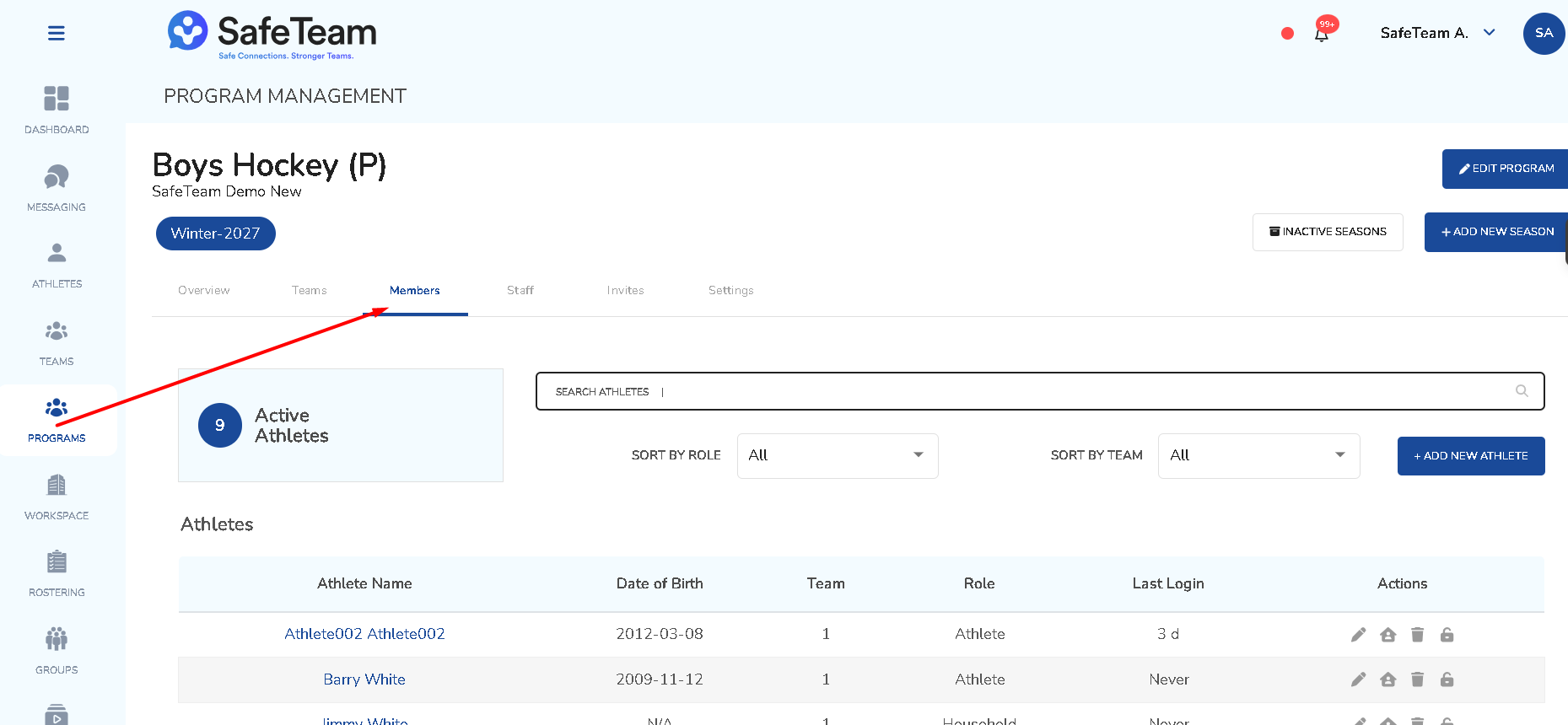
Task: Click the lock icon for Athlete002 Athlete002
Action: tap(1447, 635)
